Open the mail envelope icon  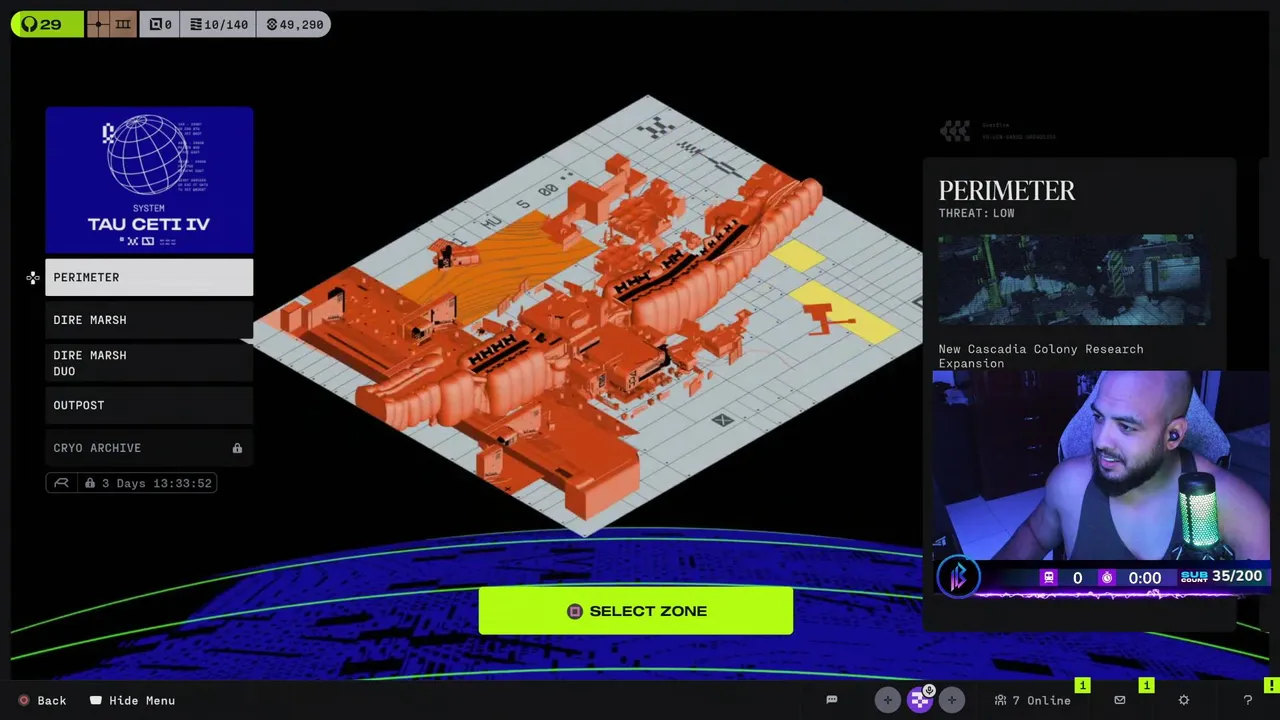(x=1120, y=700)
